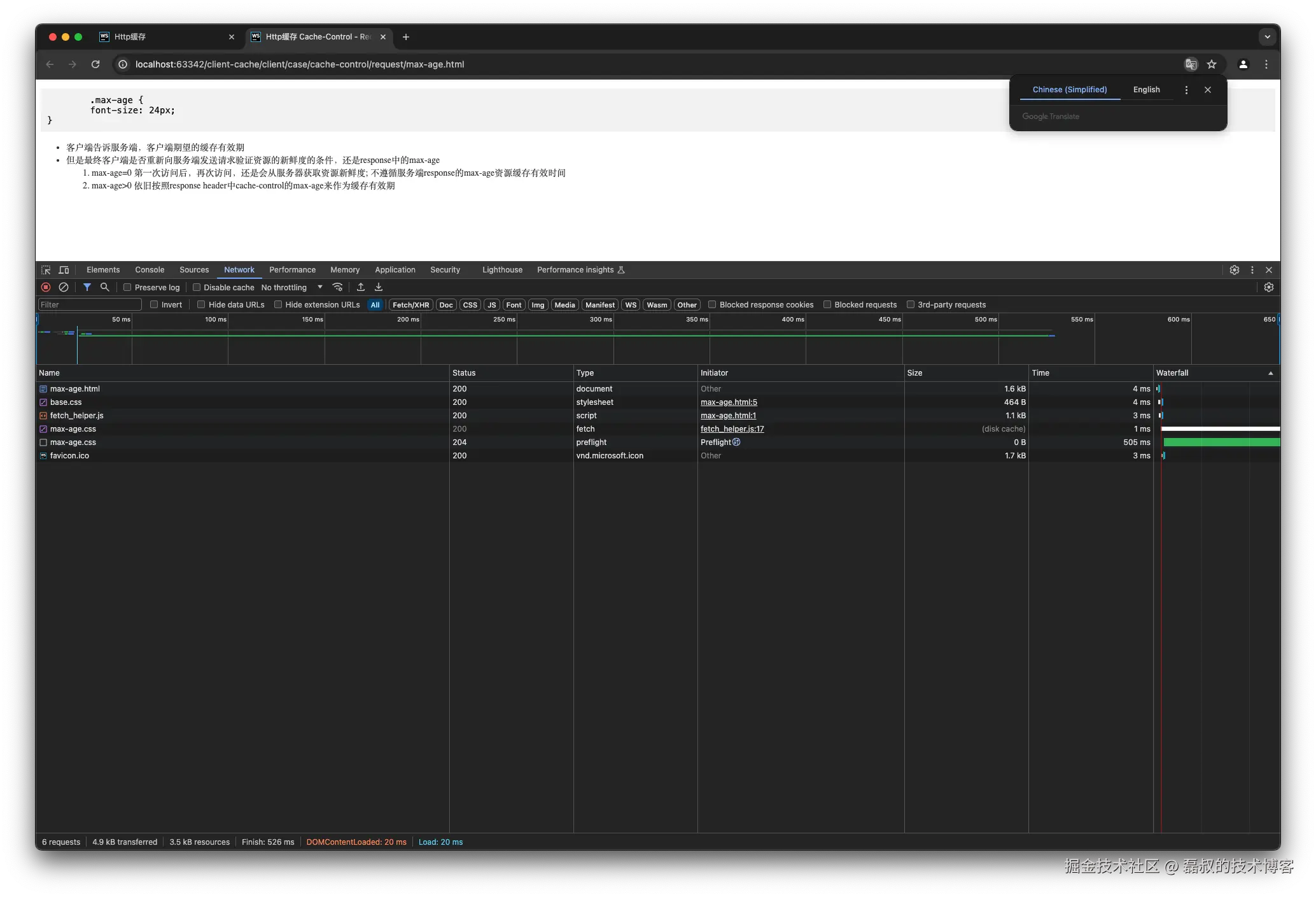
Task: Check the Disable cache option
Action: point(197,287)
